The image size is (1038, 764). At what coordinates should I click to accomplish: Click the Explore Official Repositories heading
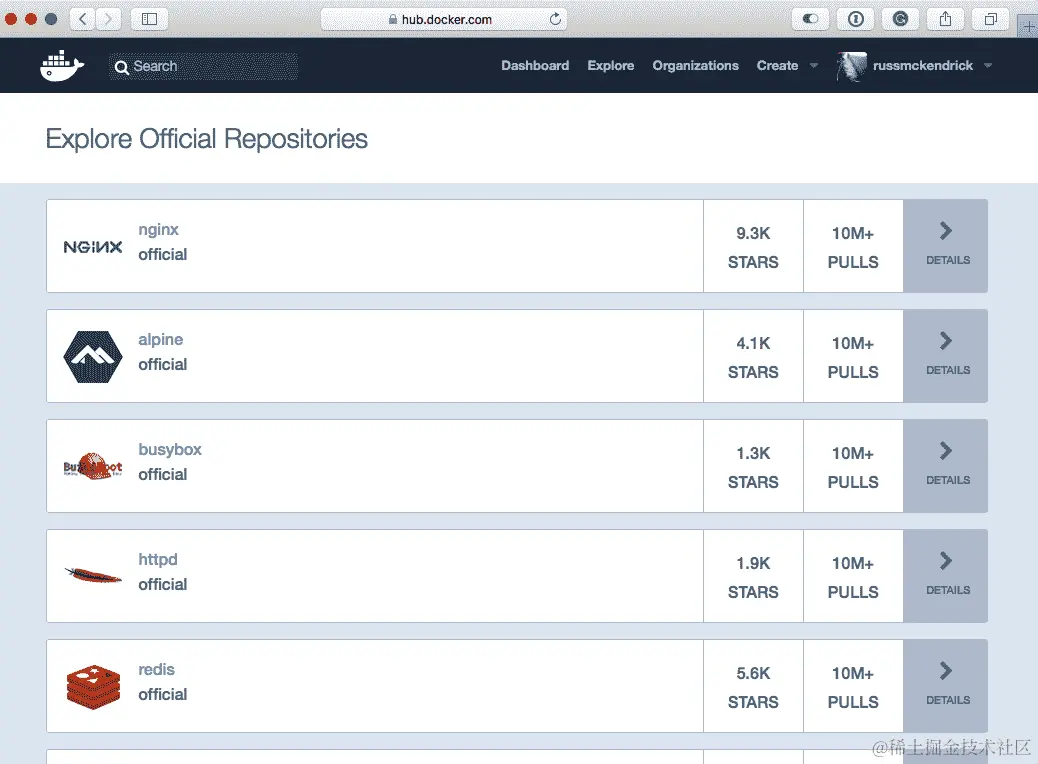tap(207, 139)
